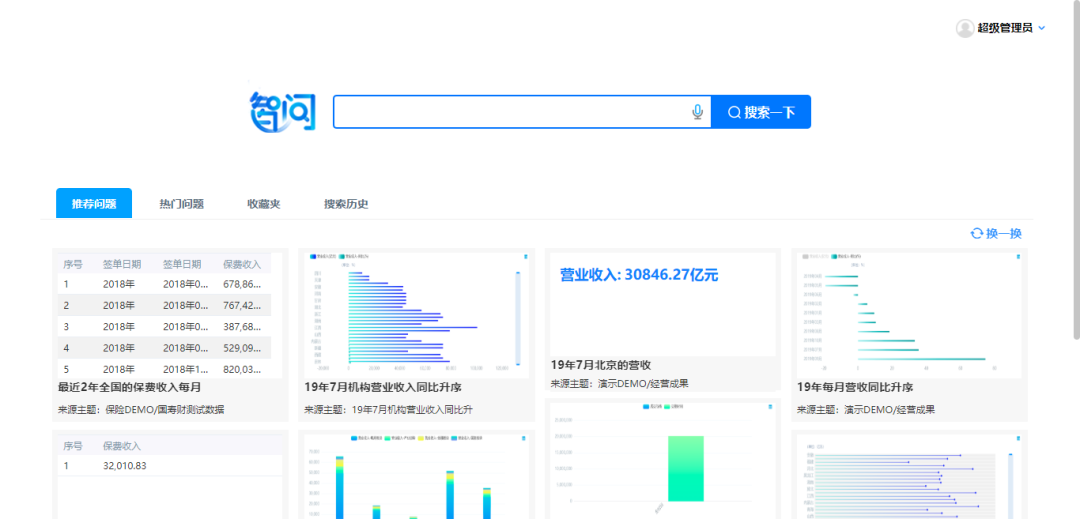Toggle first legend item in 19年7月机构营业收入 chart

323,257
